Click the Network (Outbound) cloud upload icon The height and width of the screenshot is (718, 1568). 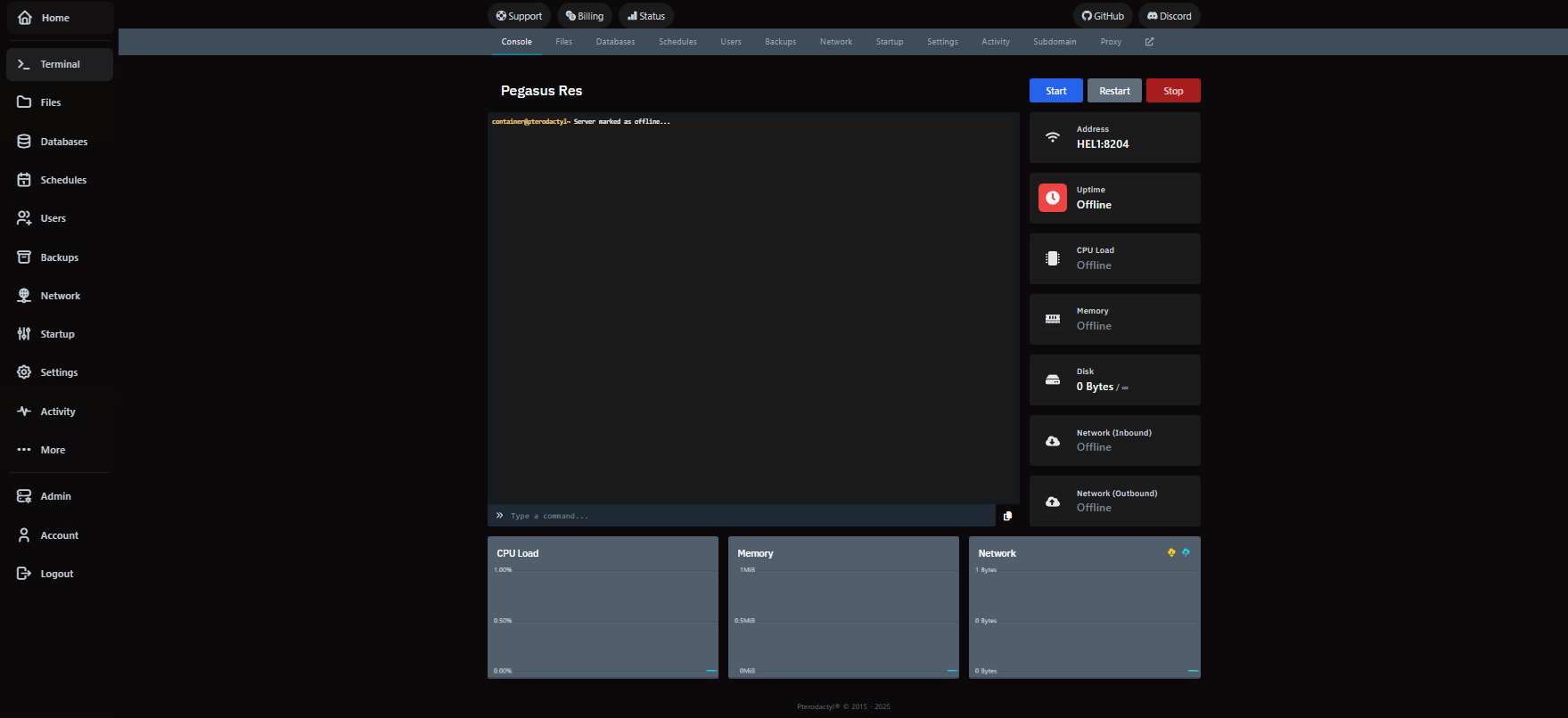click(1053, 502)
